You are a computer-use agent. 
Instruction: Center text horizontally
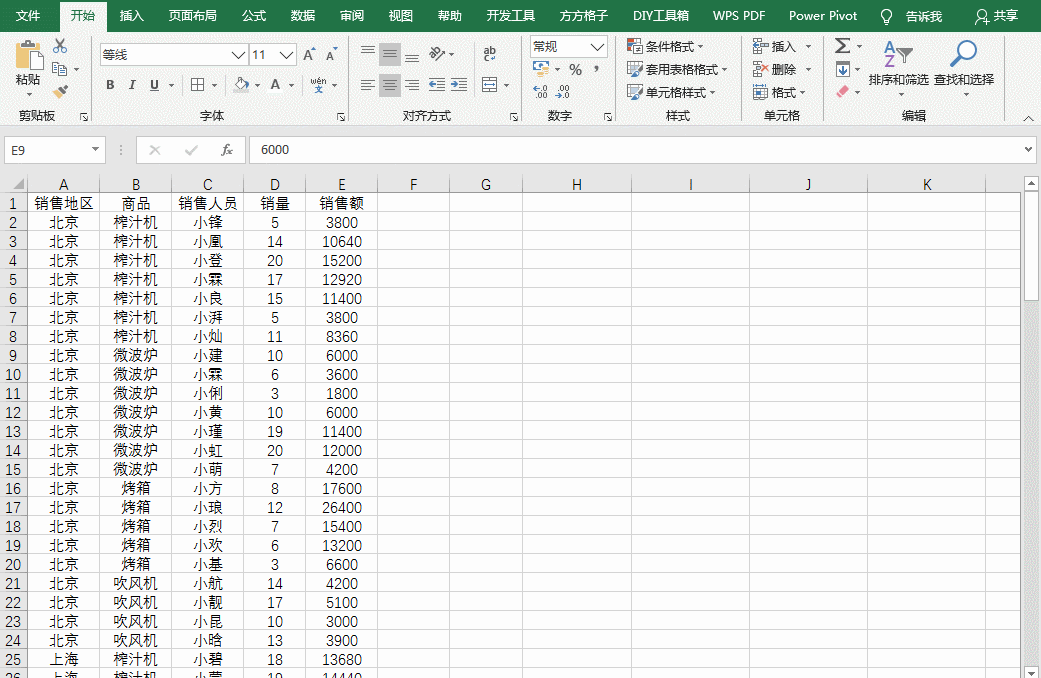[x=390, y=85]
